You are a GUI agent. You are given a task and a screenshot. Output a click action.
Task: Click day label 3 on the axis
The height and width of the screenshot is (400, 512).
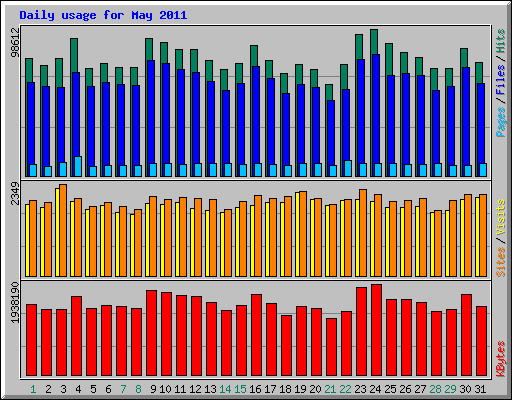(x=63, y=389)
